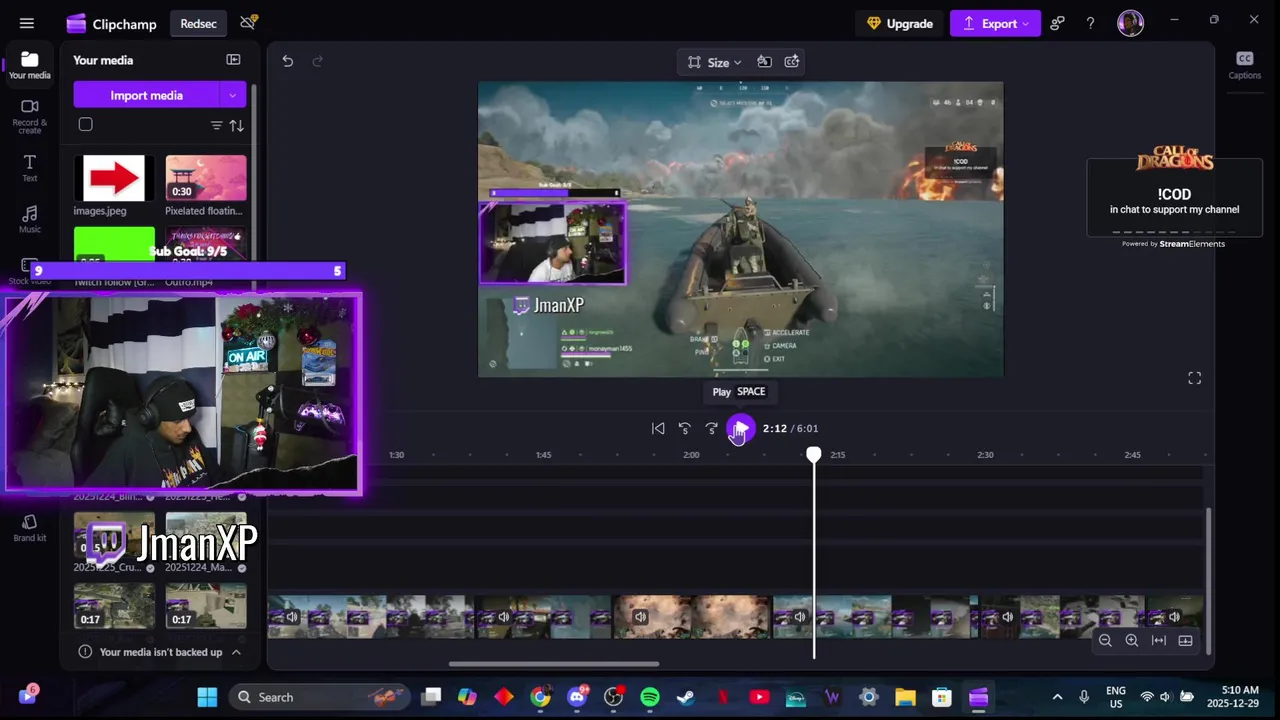Click the Your media isn't backed up notice
1280x720 pixels.
(x=160, y=652)
